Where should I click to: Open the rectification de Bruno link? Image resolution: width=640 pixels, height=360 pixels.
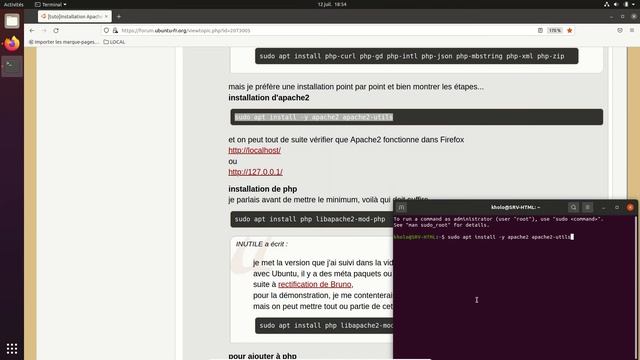point(315,284)
